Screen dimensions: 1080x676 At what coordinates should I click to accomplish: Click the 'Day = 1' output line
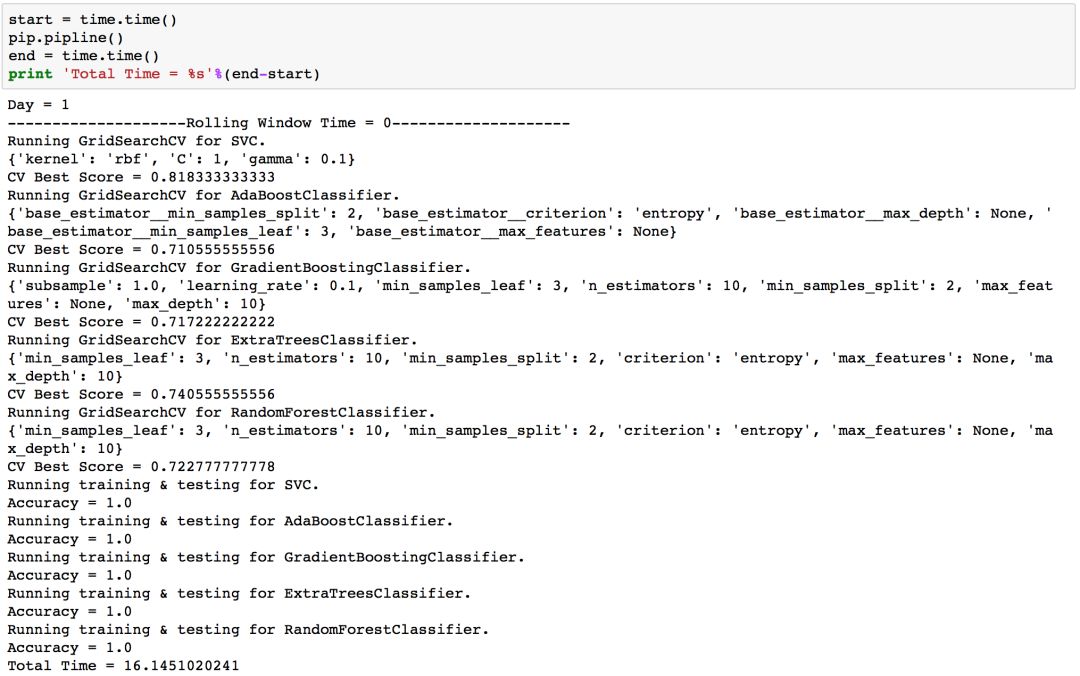(38, 104)
